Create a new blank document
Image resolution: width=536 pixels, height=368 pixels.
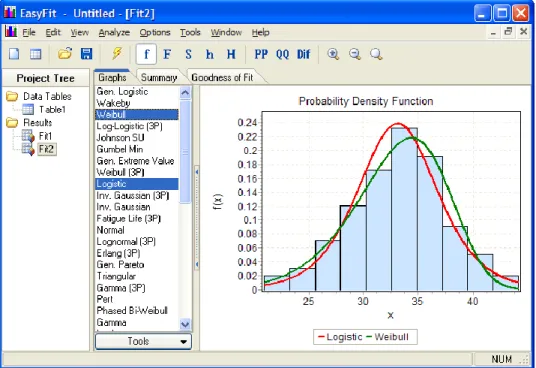click(14, 54)
